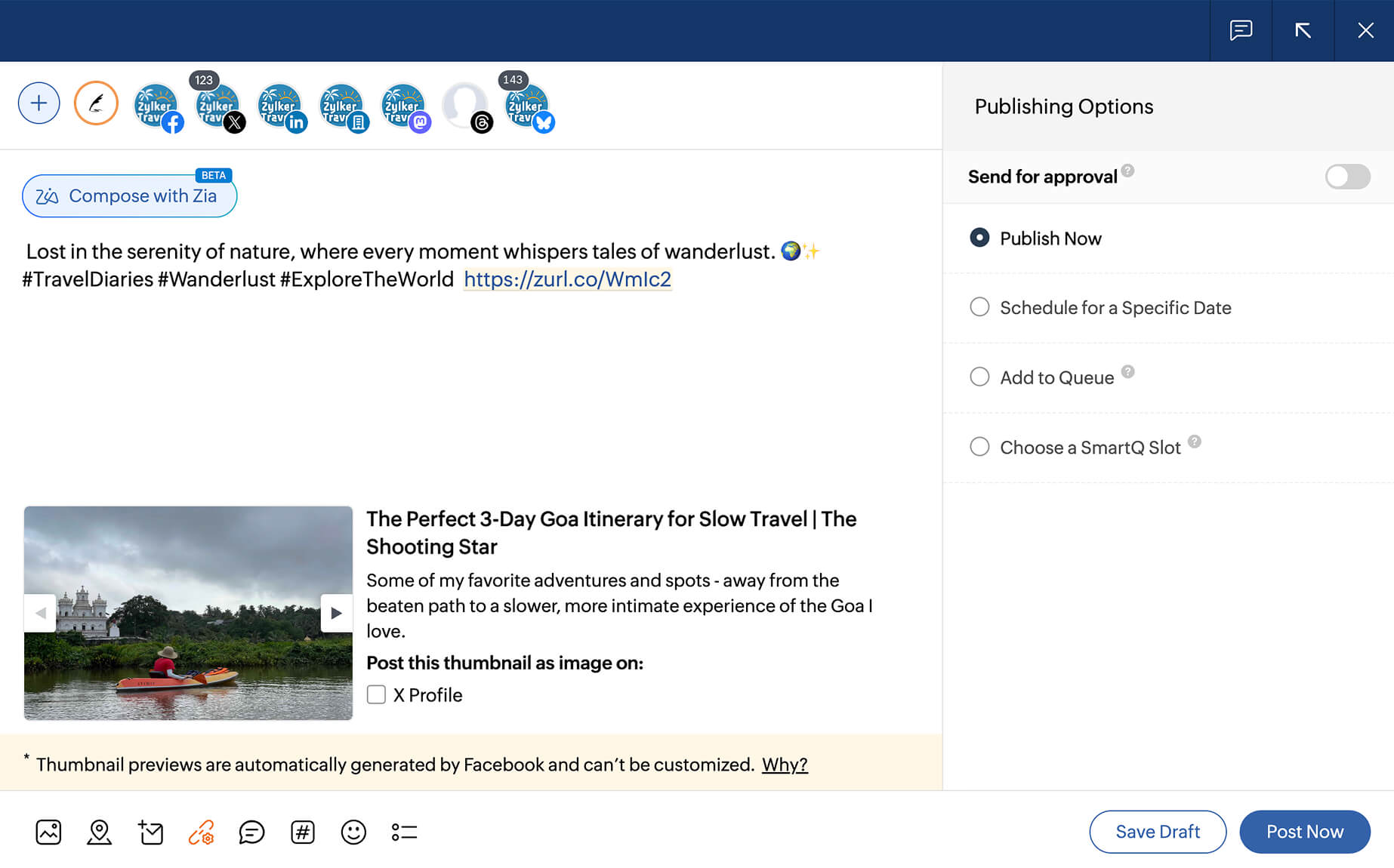Show next thumbnail with right arrow

[336, 613]
